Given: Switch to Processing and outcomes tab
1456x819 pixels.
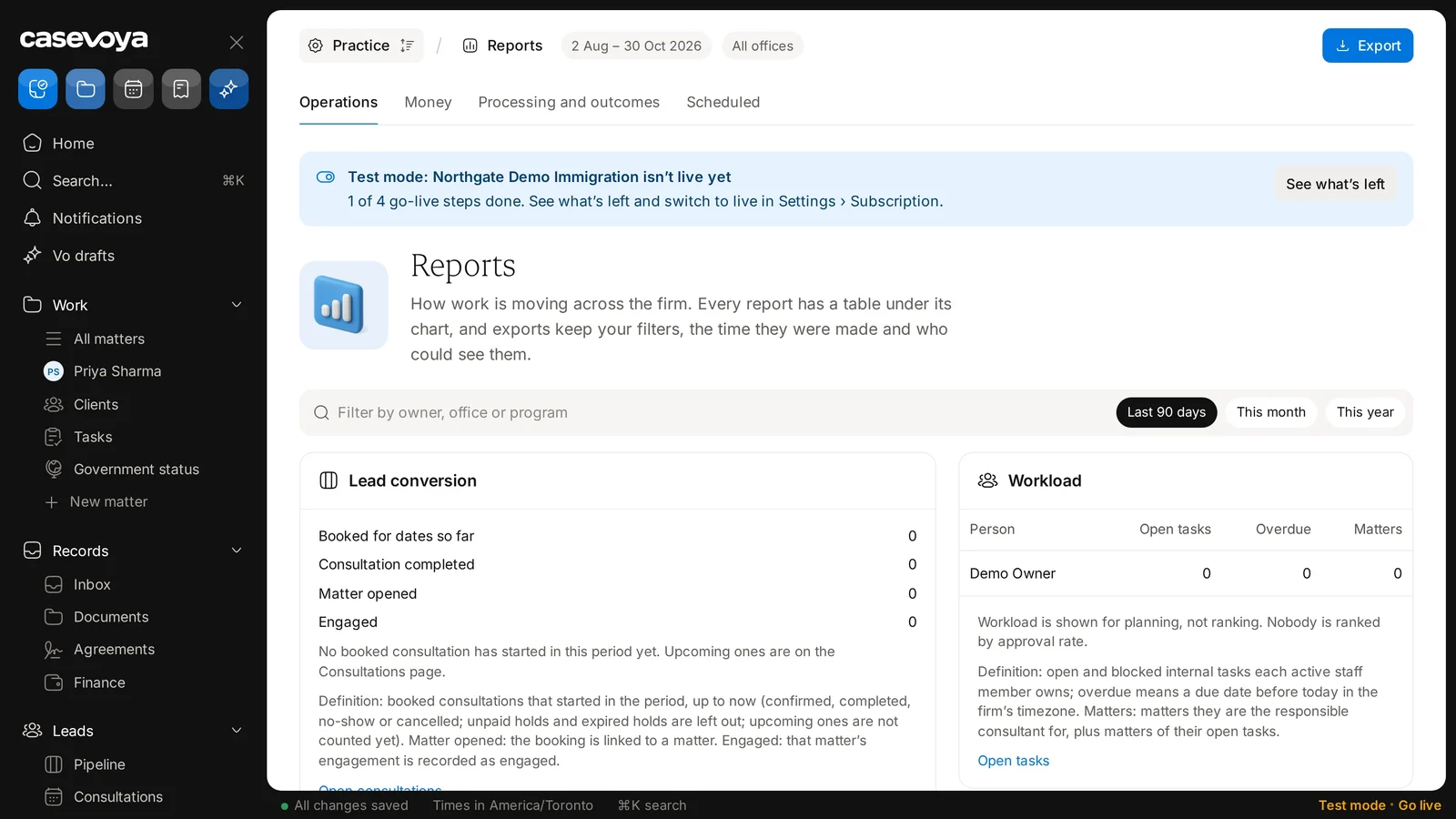Looking at the screenshot, I should point(569,102).
